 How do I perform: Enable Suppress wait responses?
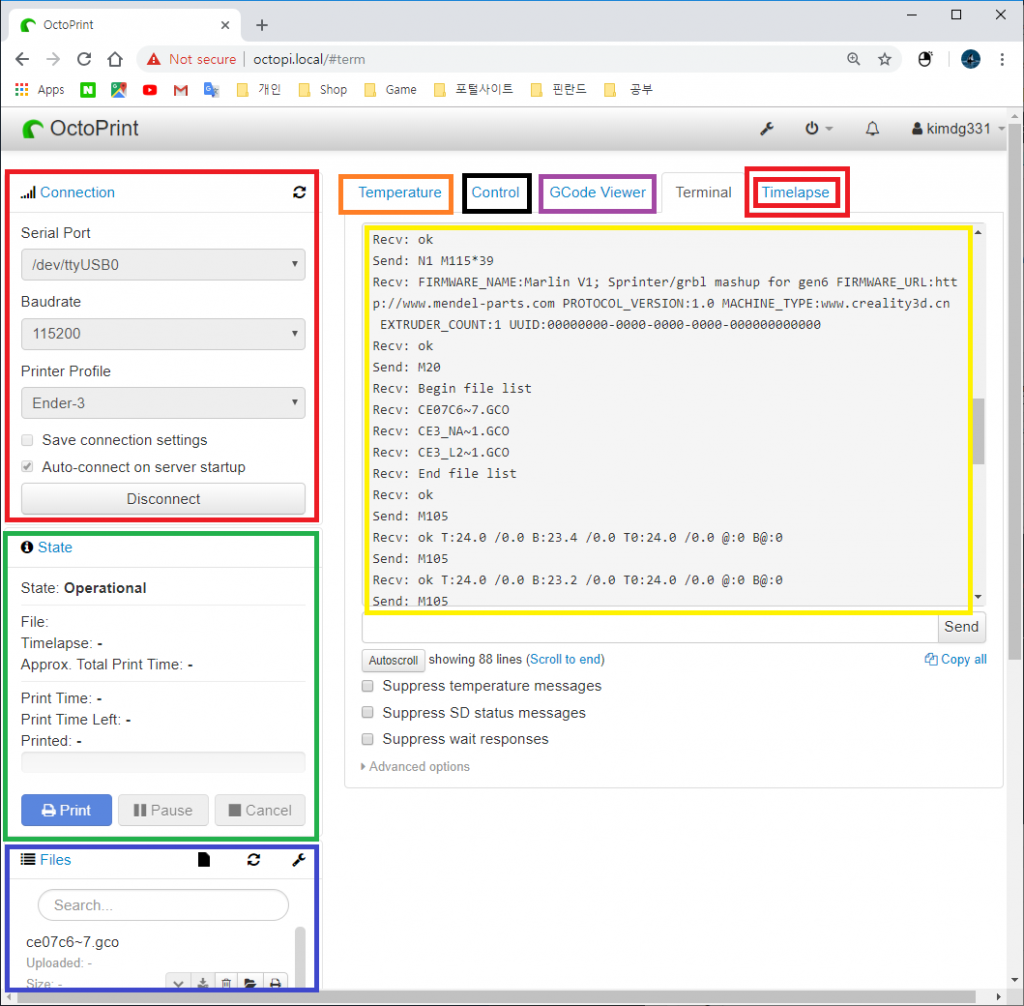point(368,739)
